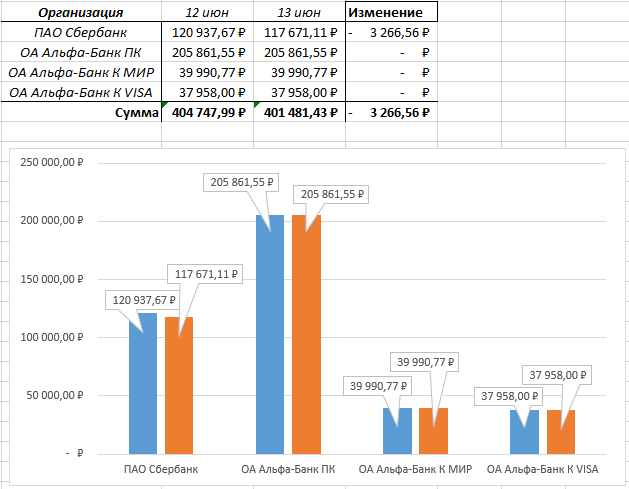Viewport: 629px width, 489px height.
Task: Click the 'ОА Альфа-Банк К МИР' table cell
Action: [81, 72]
